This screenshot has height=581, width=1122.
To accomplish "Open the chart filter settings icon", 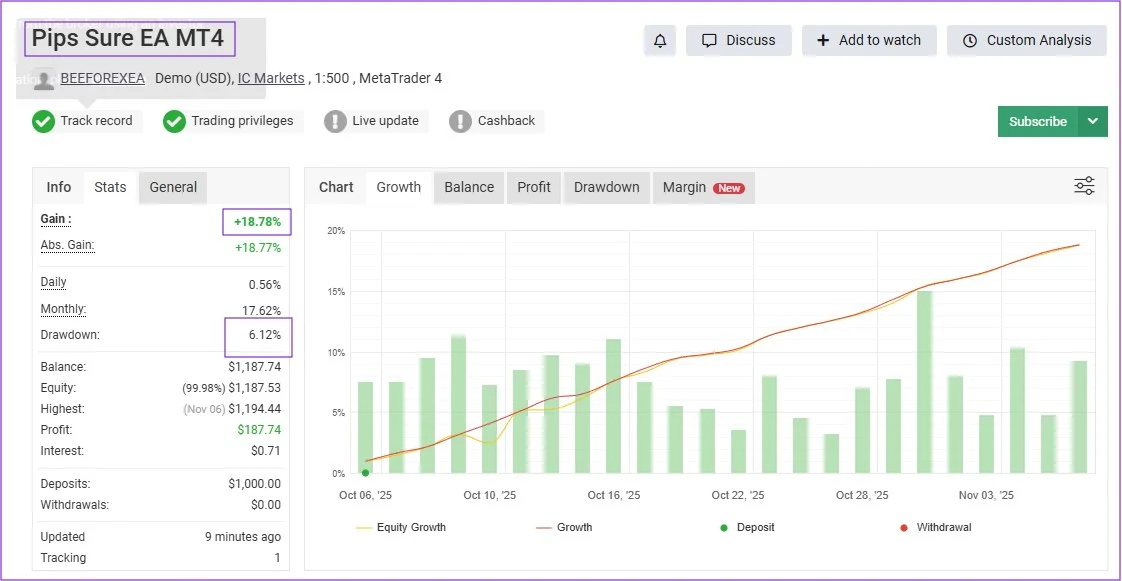I will pos(1084,186).
